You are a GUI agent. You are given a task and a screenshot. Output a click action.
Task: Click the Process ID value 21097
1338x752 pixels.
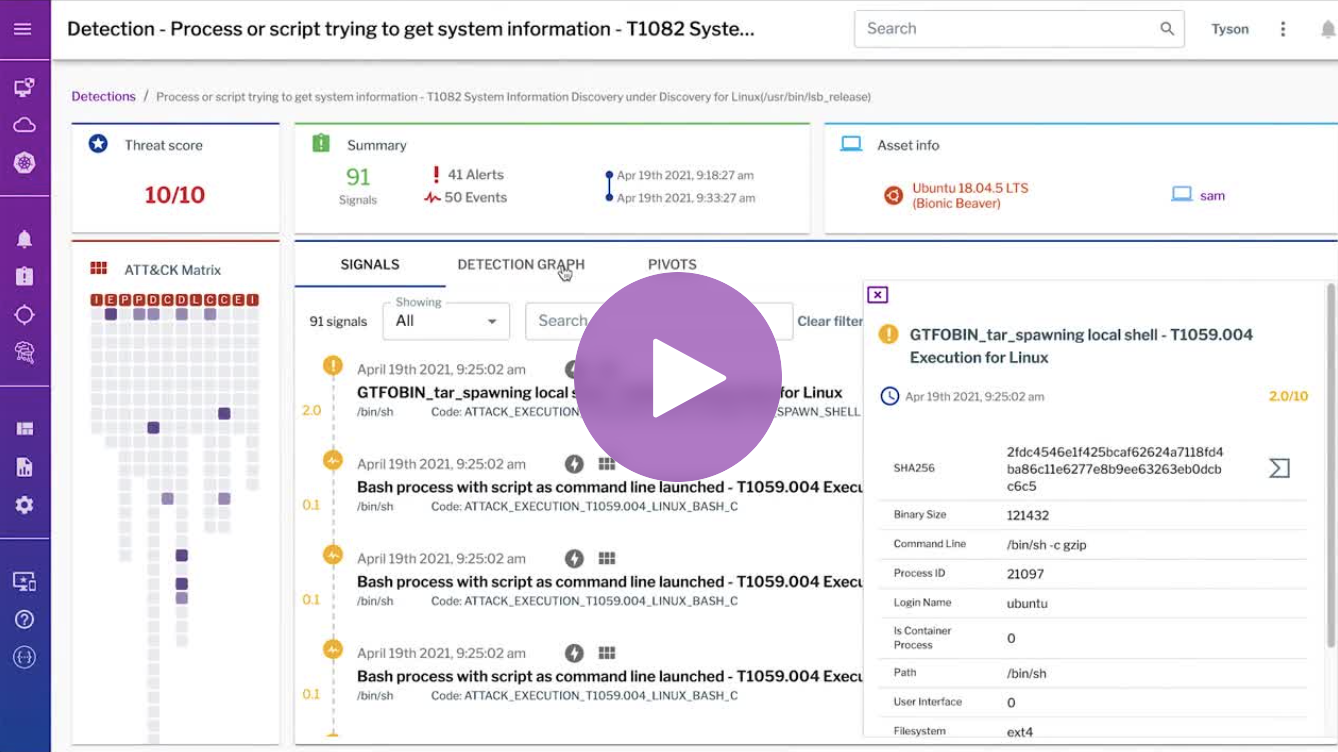(1025, 574)
